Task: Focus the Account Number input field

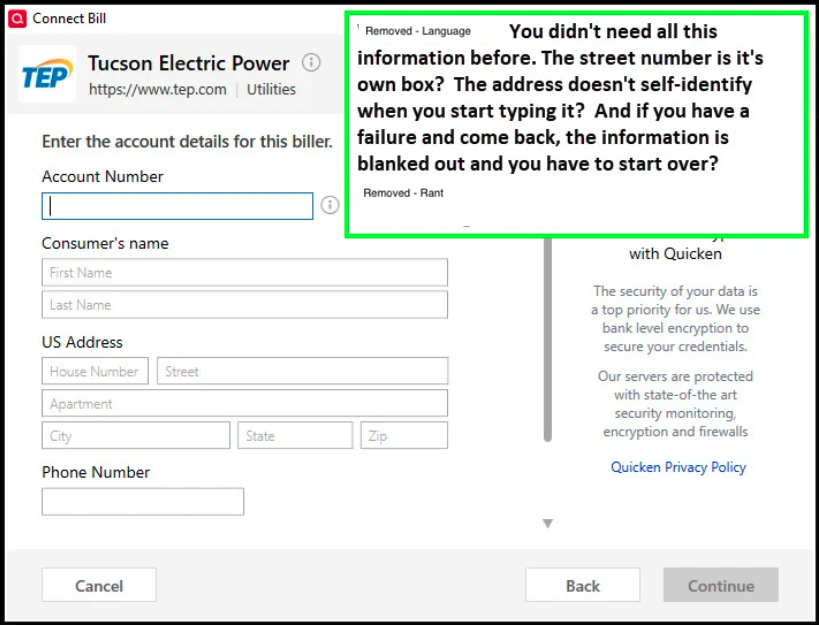Action: [178, 206]
